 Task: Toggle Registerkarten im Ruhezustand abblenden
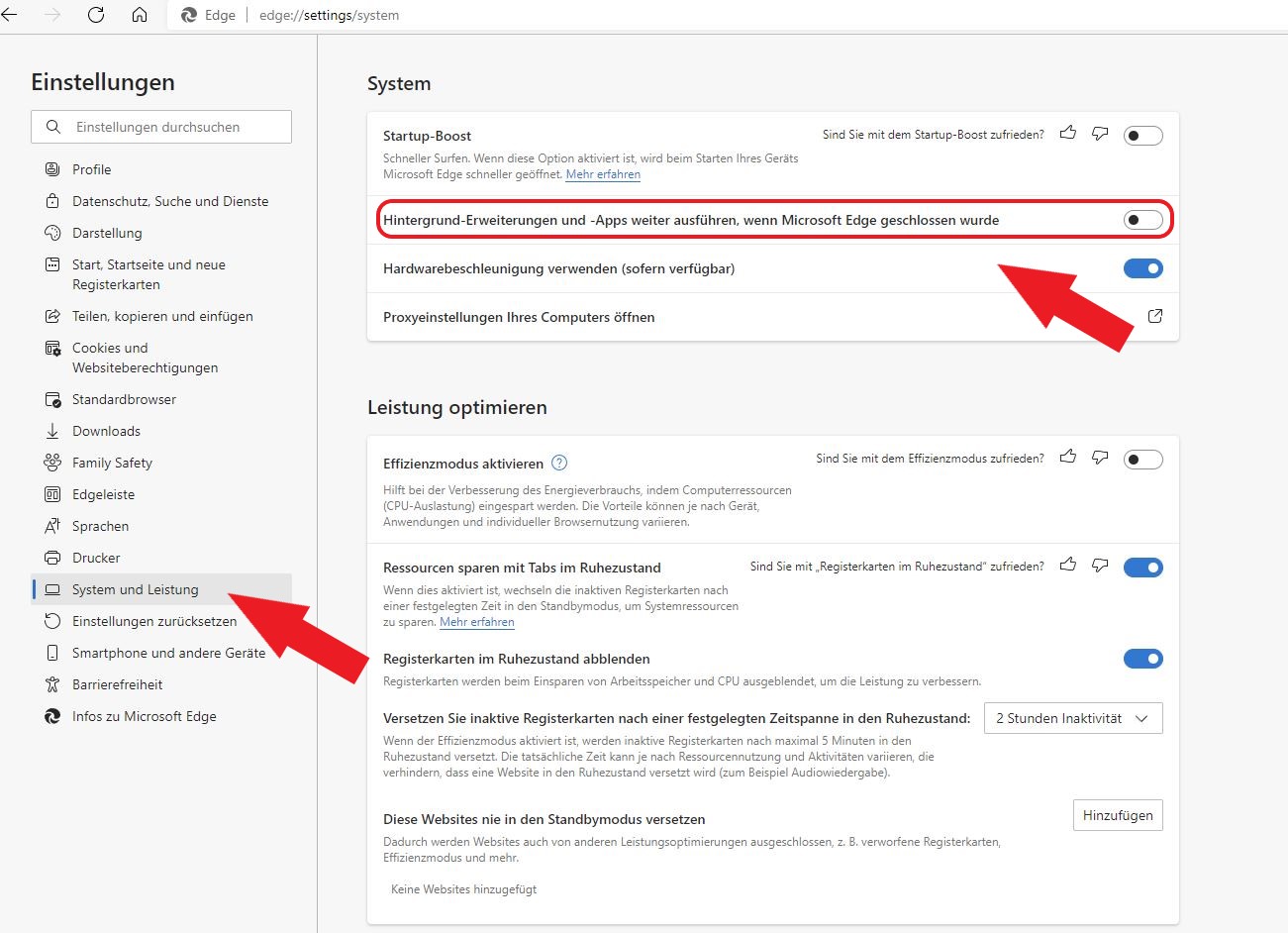1143,659
